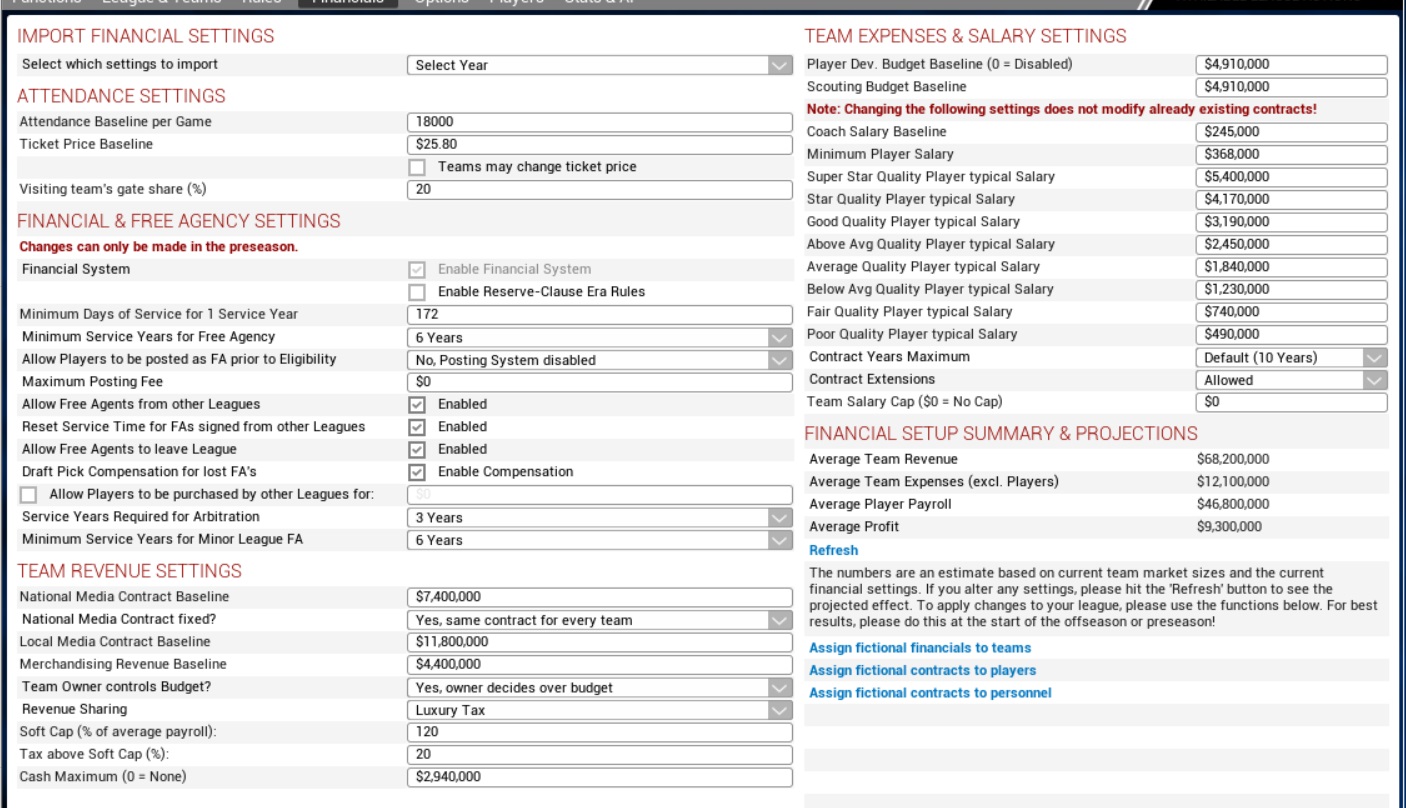Screen dimensions: 1406x808
Task: Uncheck Allow Free Agents to leave League
Action: (x=417, y=450)
